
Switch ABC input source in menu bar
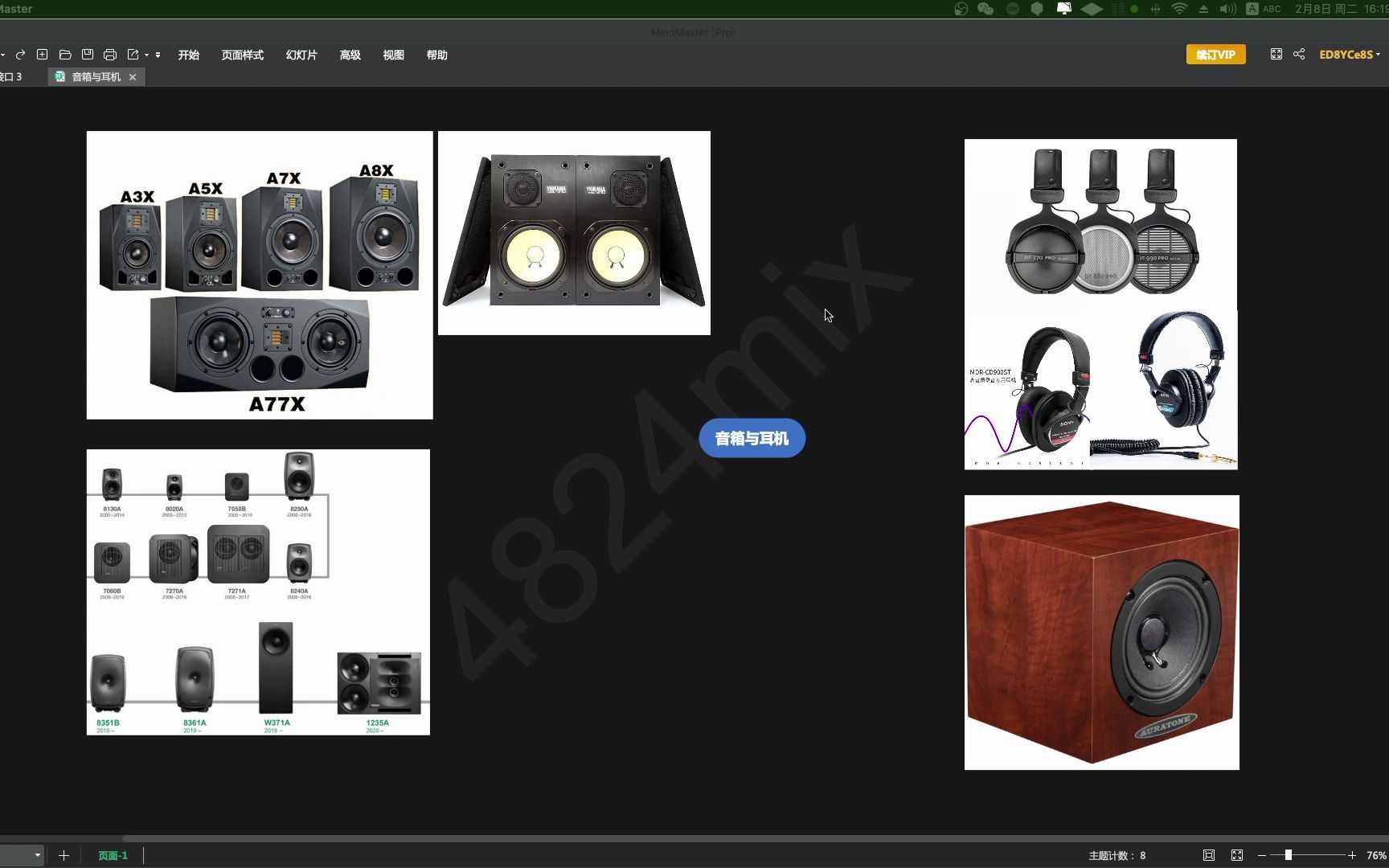click(1264, 9)
